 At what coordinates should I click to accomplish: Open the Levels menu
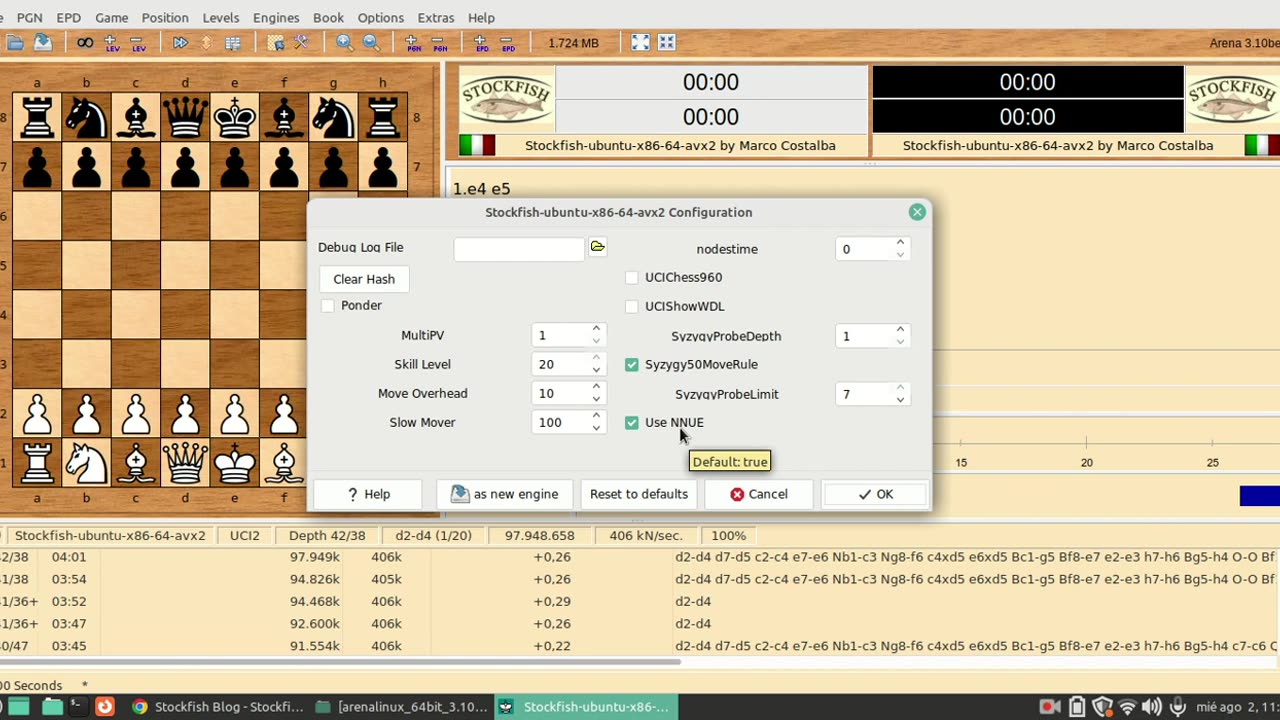[x=221, y=18]
